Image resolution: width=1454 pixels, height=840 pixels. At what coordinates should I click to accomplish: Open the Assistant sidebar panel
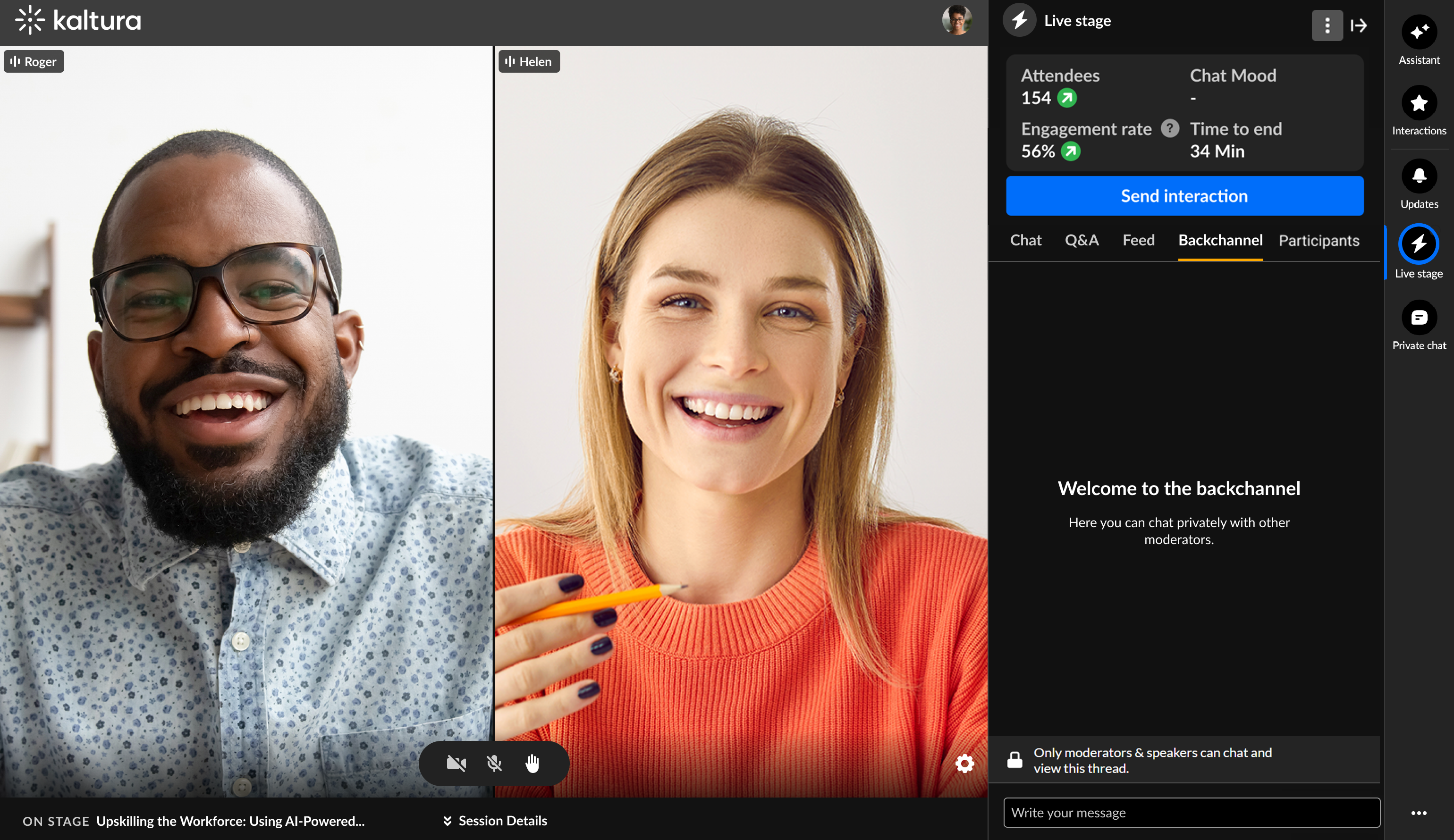pyautogui.click(x=1419, y=32)
